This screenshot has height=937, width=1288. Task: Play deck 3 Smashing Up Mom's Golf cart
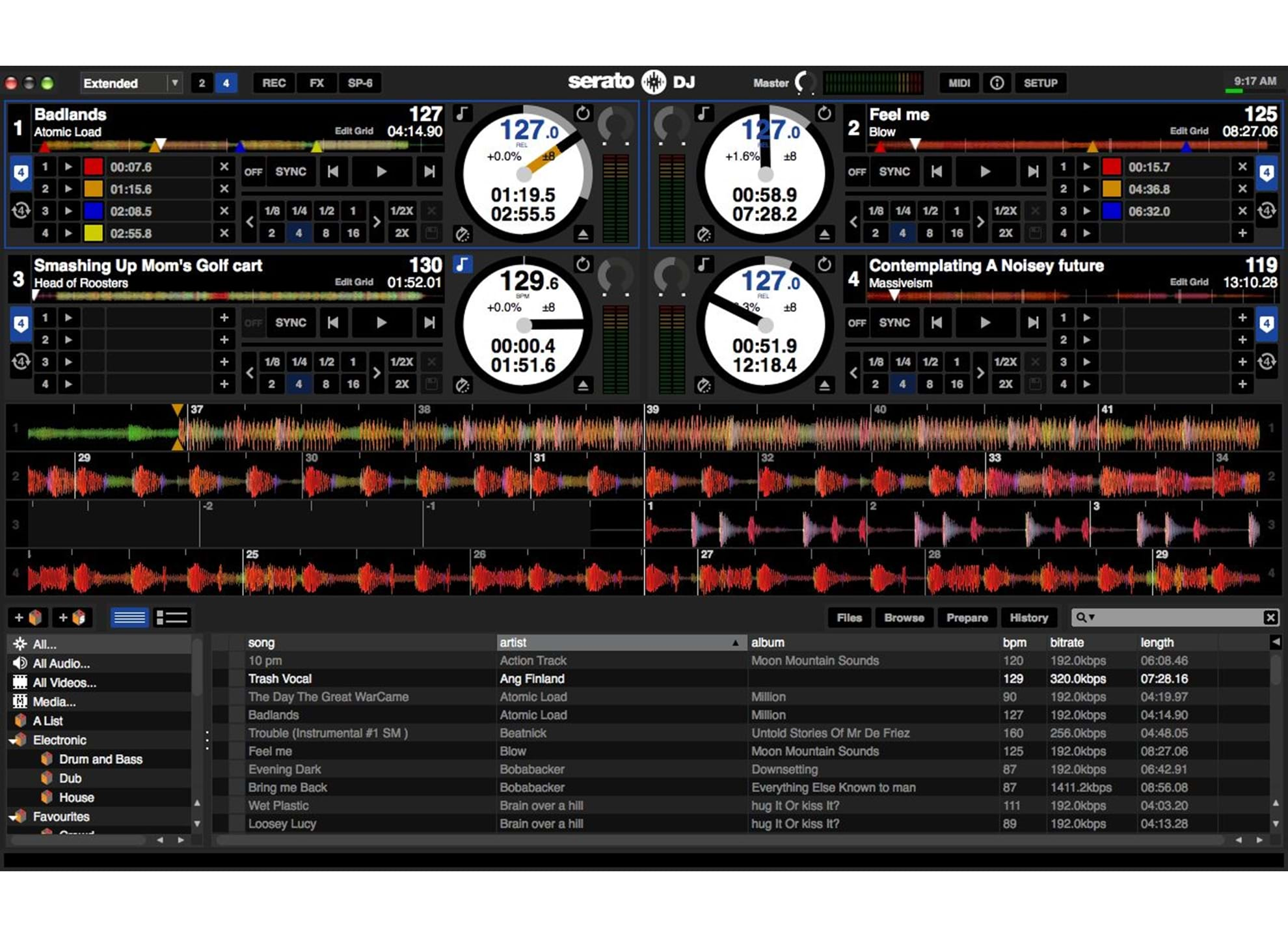pos(382,323)
